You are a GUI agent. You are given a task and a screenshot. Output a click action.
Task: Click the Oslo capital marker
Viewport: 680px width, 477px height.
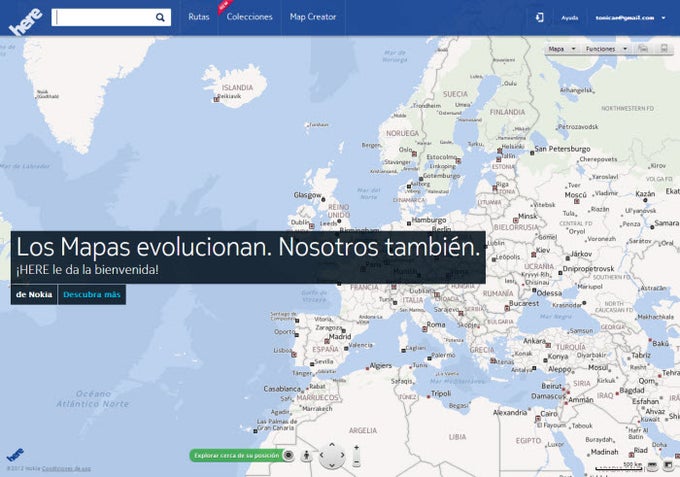tap(414, 154)
